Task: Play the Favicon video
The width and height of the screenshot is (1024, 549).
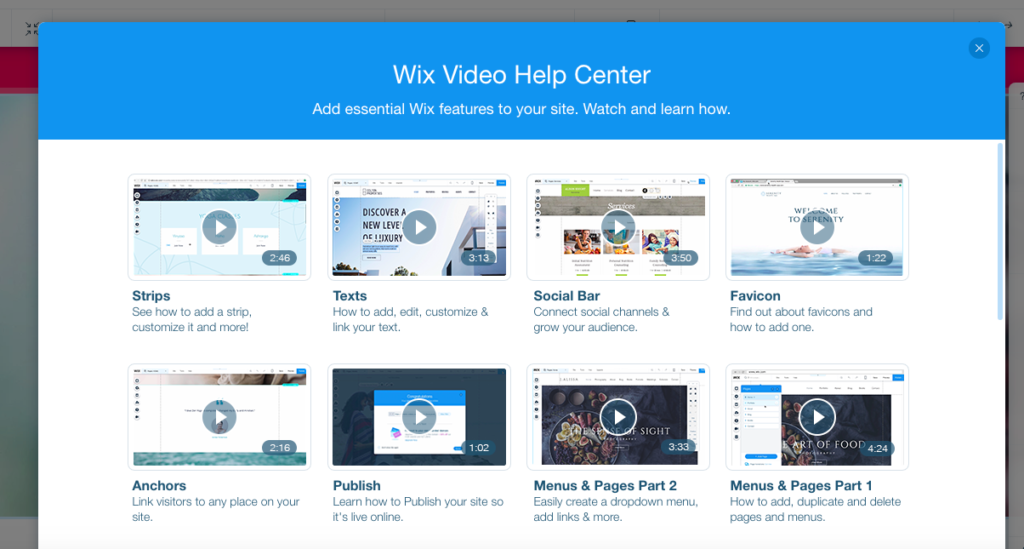Action: point(818,228)
